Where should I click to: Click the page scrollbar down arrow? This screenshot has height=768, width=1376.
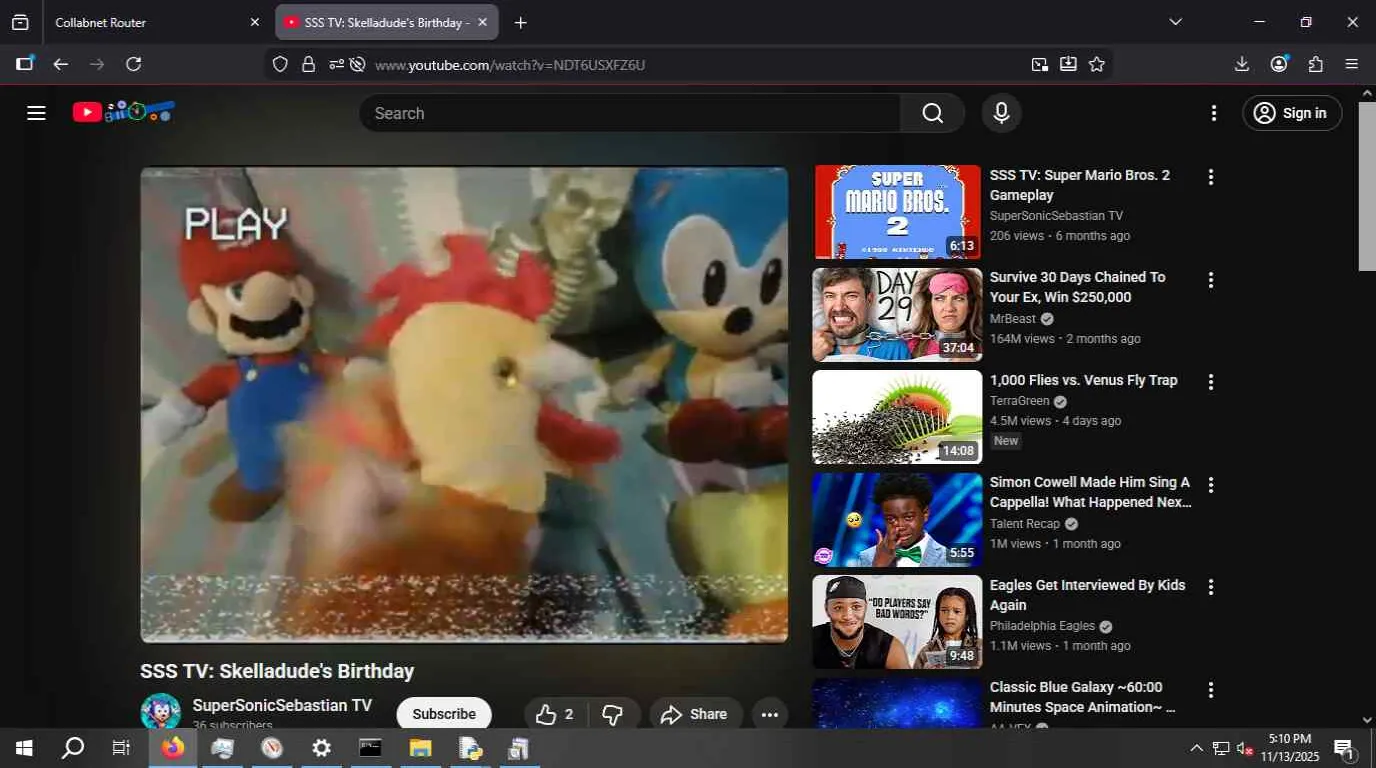[1367, 720]
